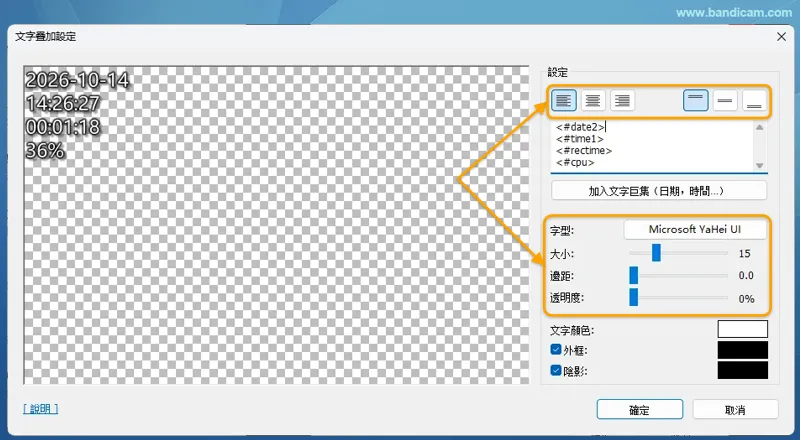Click the 透明度 opacity slider handle
The height and width of the screenshot is (440, 800).
coord(634,297)
